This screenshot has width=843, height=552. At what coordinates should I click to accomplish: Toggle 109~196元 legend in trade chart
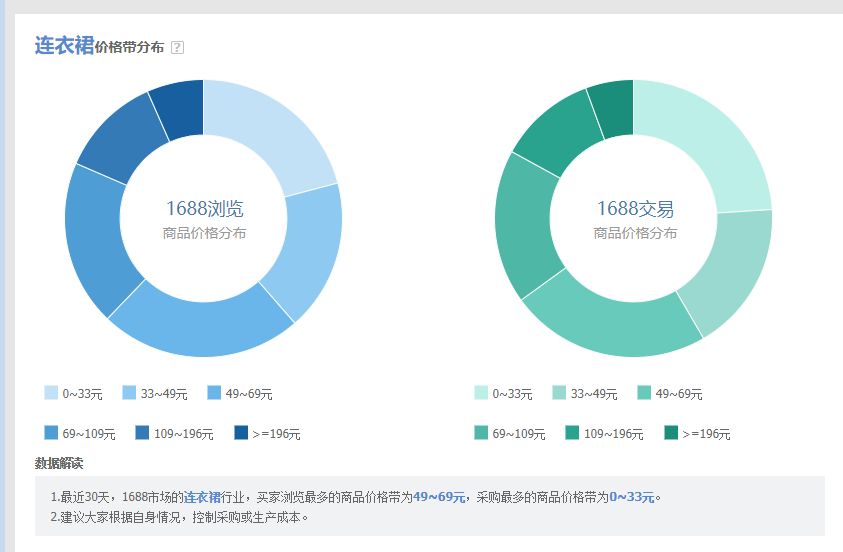point(604,433)
